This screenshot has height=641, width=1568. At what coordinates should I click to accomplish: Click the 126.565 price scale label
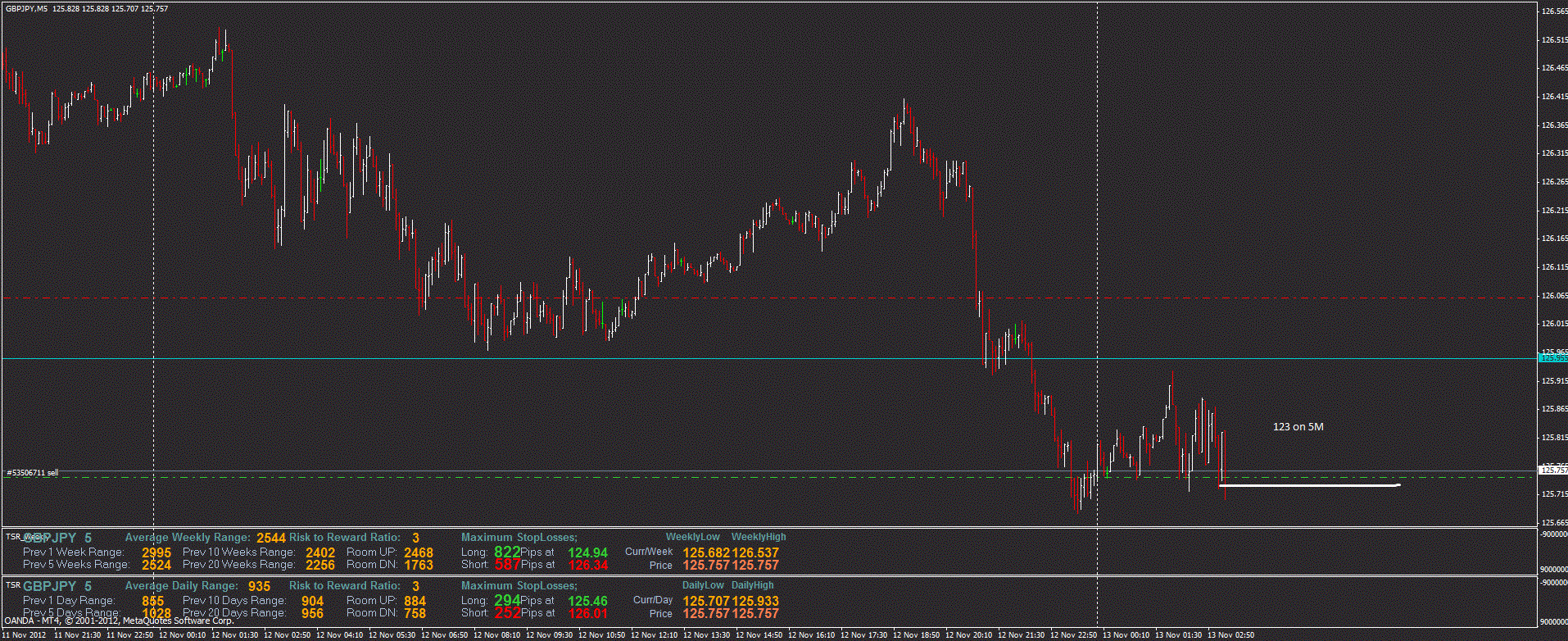pyautogui.click(x=1554, y=11)
